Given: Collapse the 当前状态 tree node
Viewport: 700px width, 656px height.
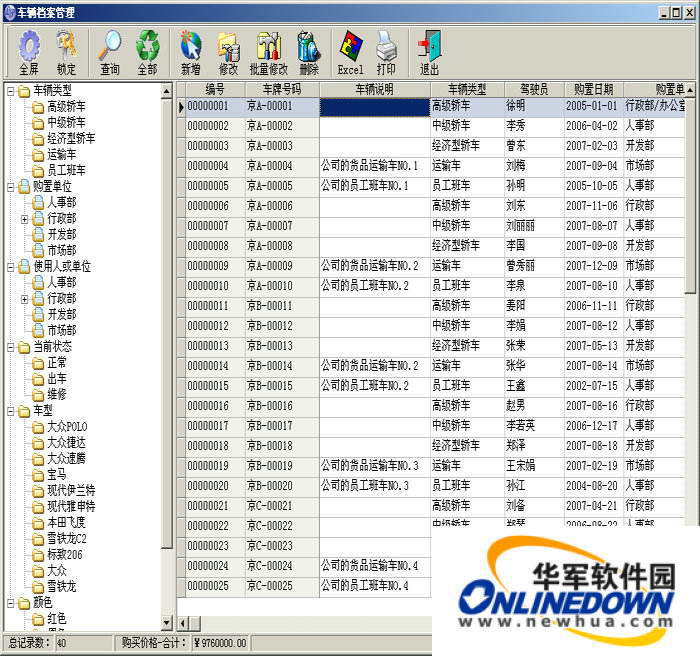Looking at the screenshot, I should [x=11, y=347].
